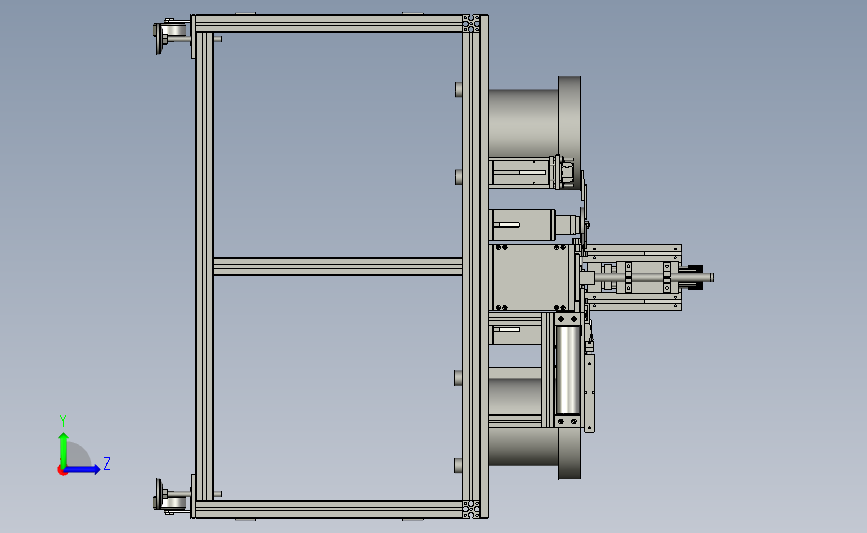The image size is (867, 533).
Task: Select the caster wheel at the frame's upper-left corner
Action: coord(172,36)
